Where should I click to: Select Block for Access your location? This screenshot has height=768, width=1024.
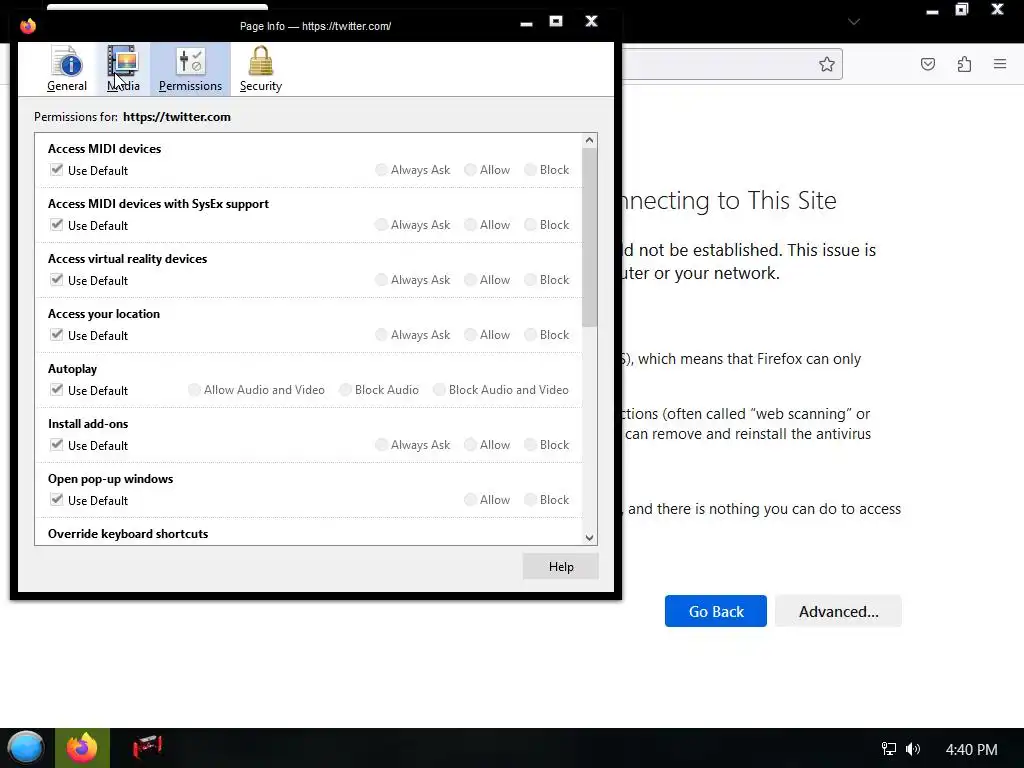[530, 334]
